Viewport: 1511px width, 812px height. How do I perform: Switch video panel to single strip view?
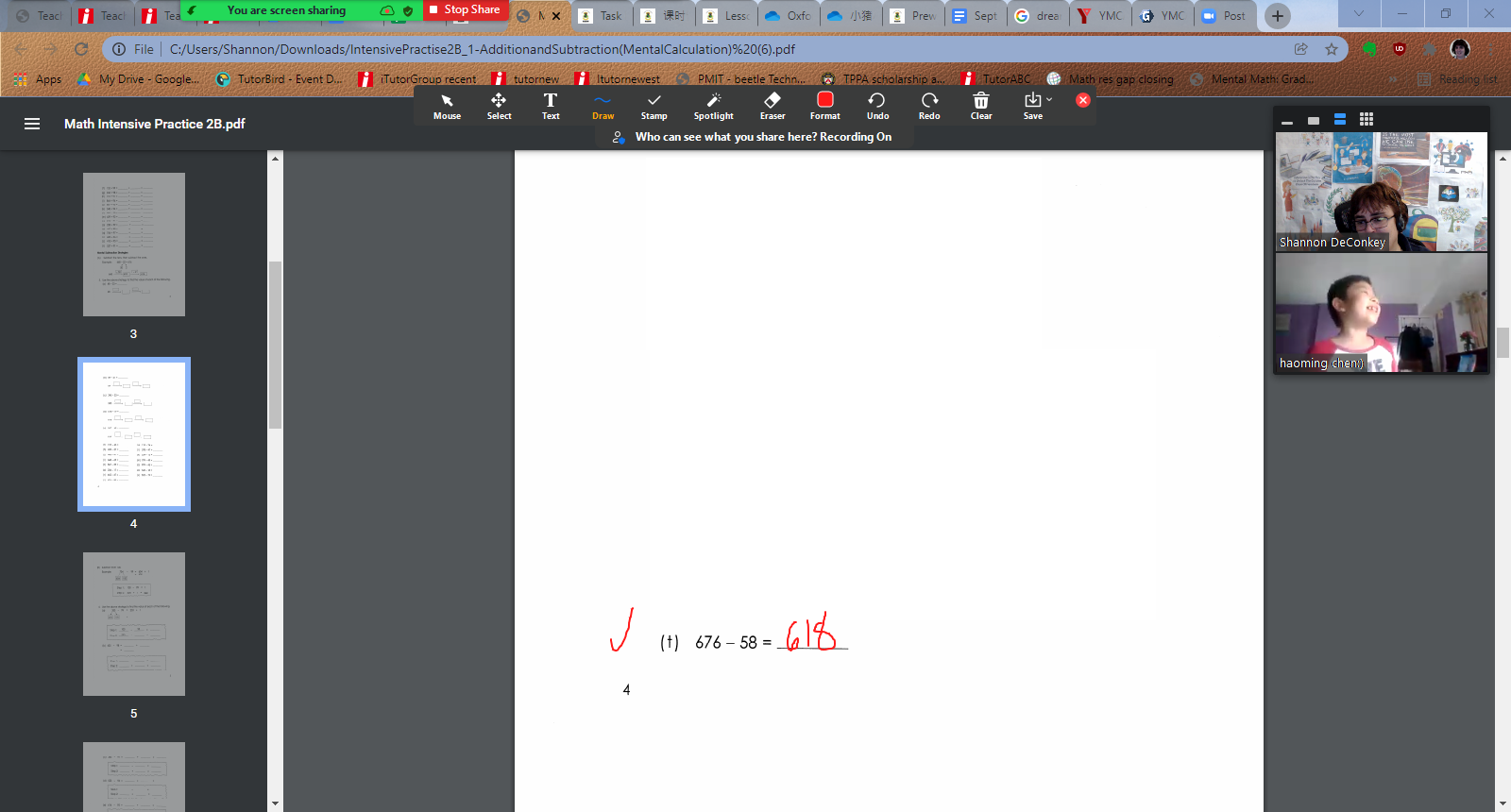1314,120
